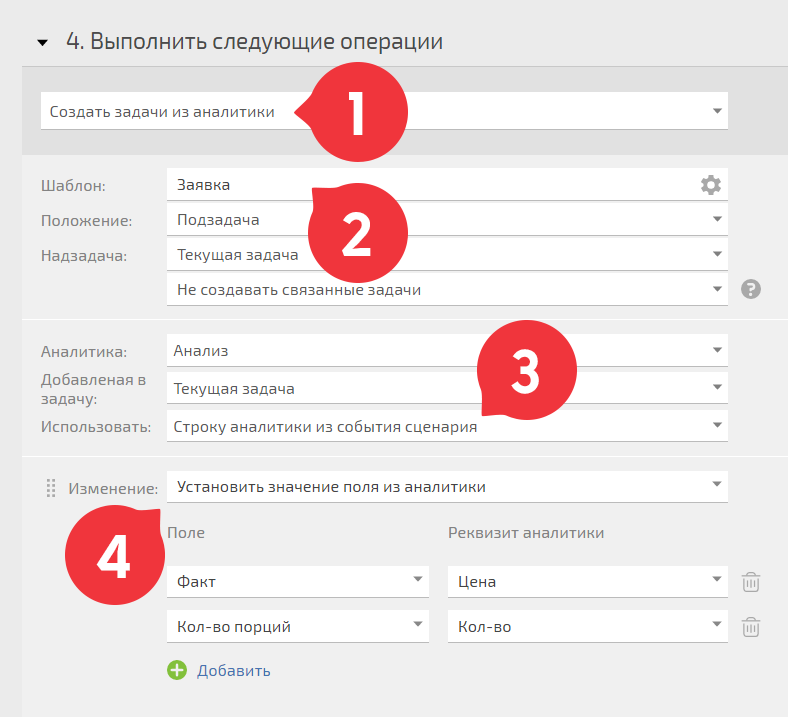This screenshot has width=788, height=717.
Task: Click the 'Добавить' link
Action: (x=234, y=671)
